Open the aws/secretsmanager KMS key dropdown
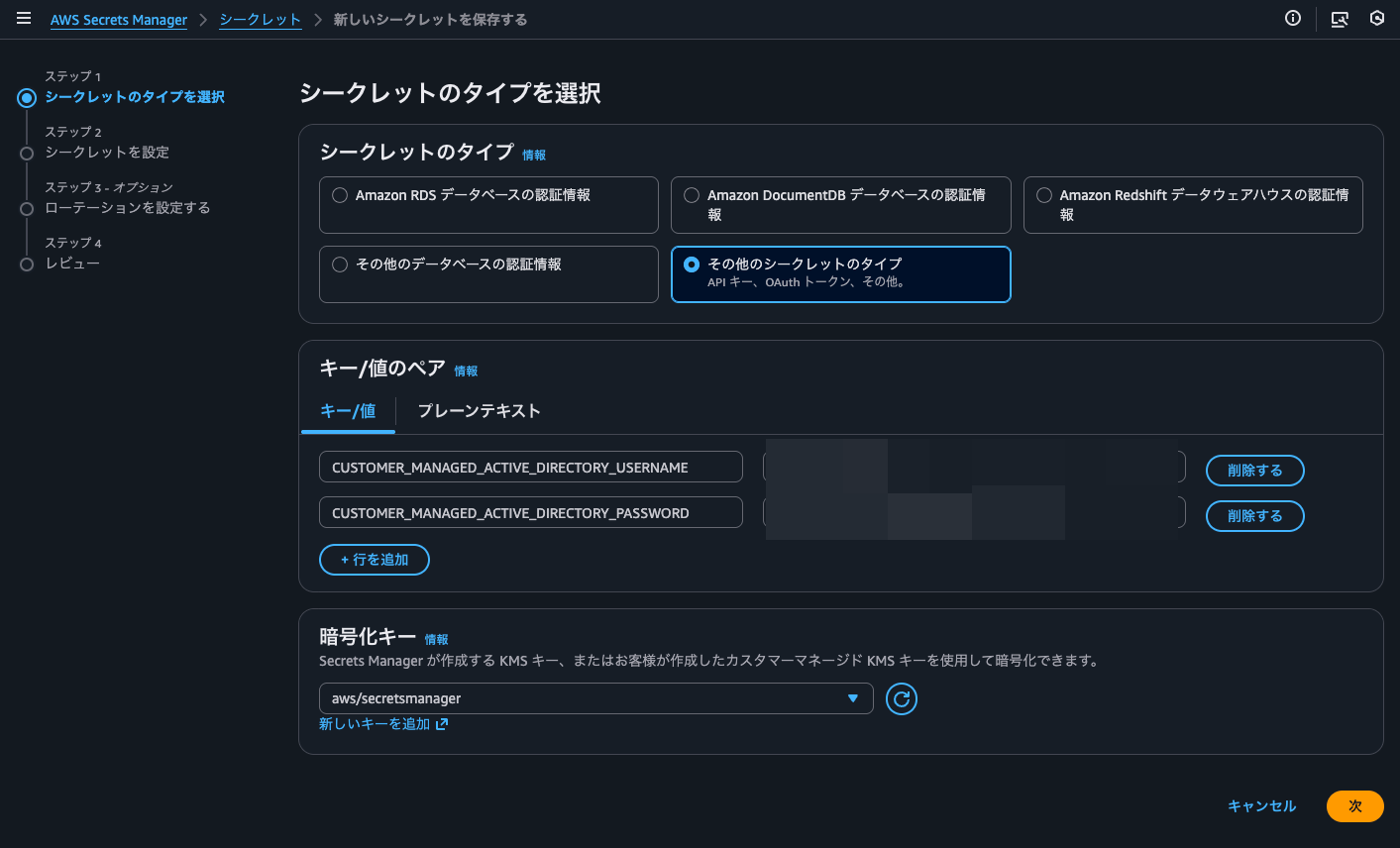The image size is (1400, 848). (595, 698)
